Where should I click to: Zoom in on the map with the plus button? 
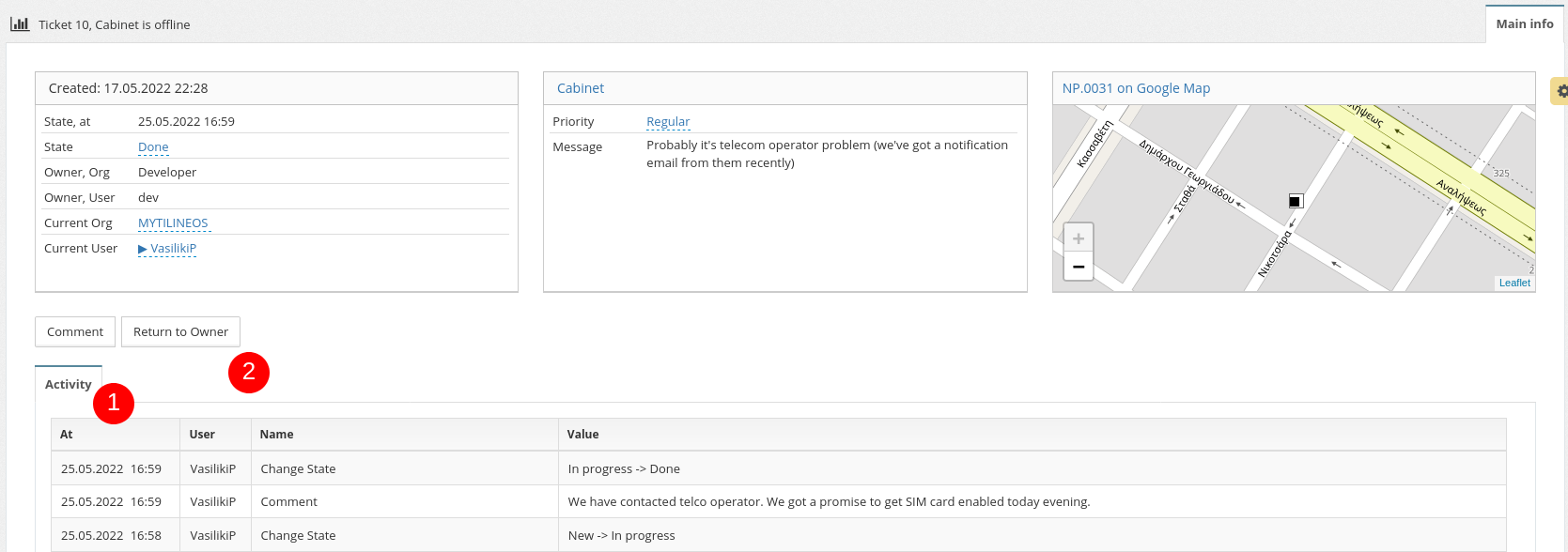pyautogui.click(x=1079, y=238)
